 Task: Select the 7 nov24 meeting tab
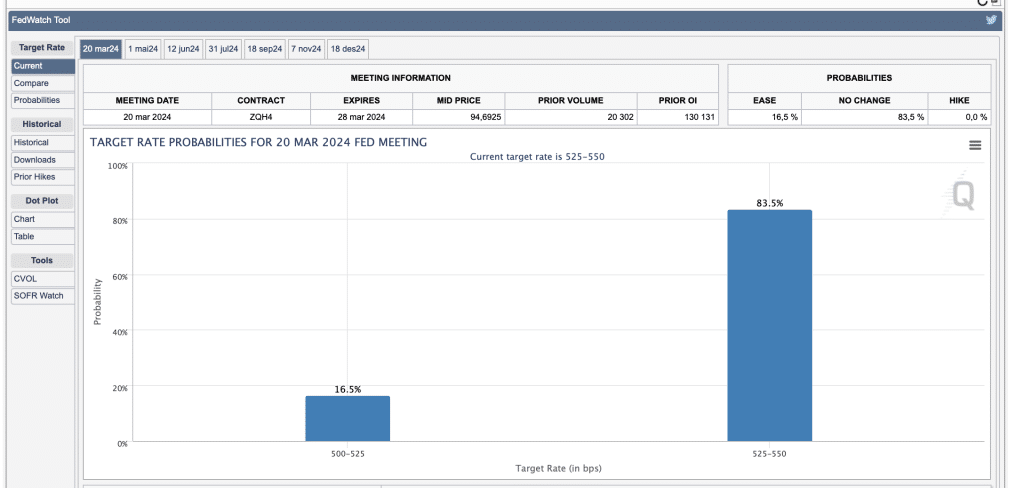tap(306, 49)
